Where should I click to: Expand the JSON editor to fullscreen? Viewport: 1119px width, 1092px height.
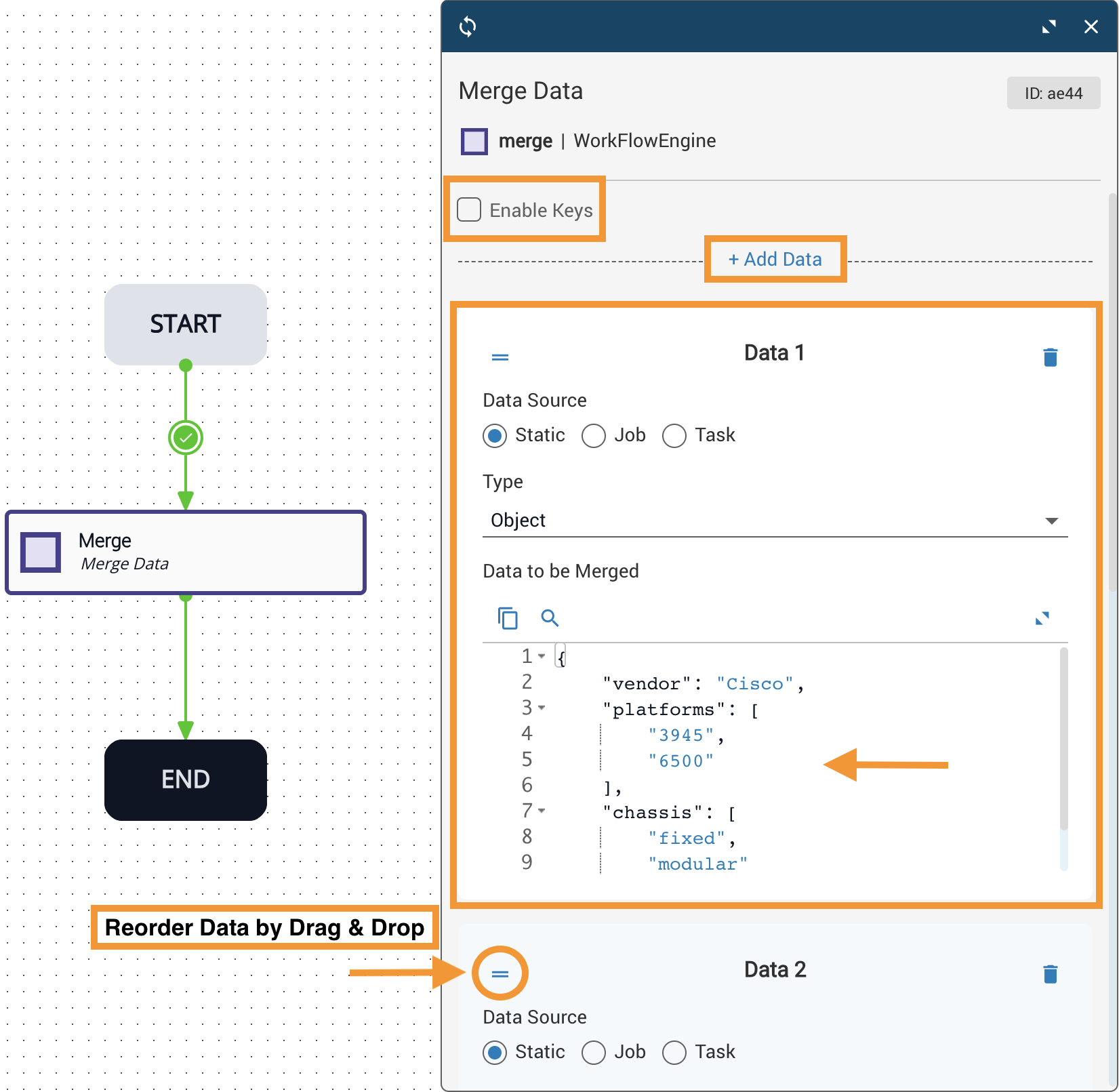click(x=1042, y=618)
